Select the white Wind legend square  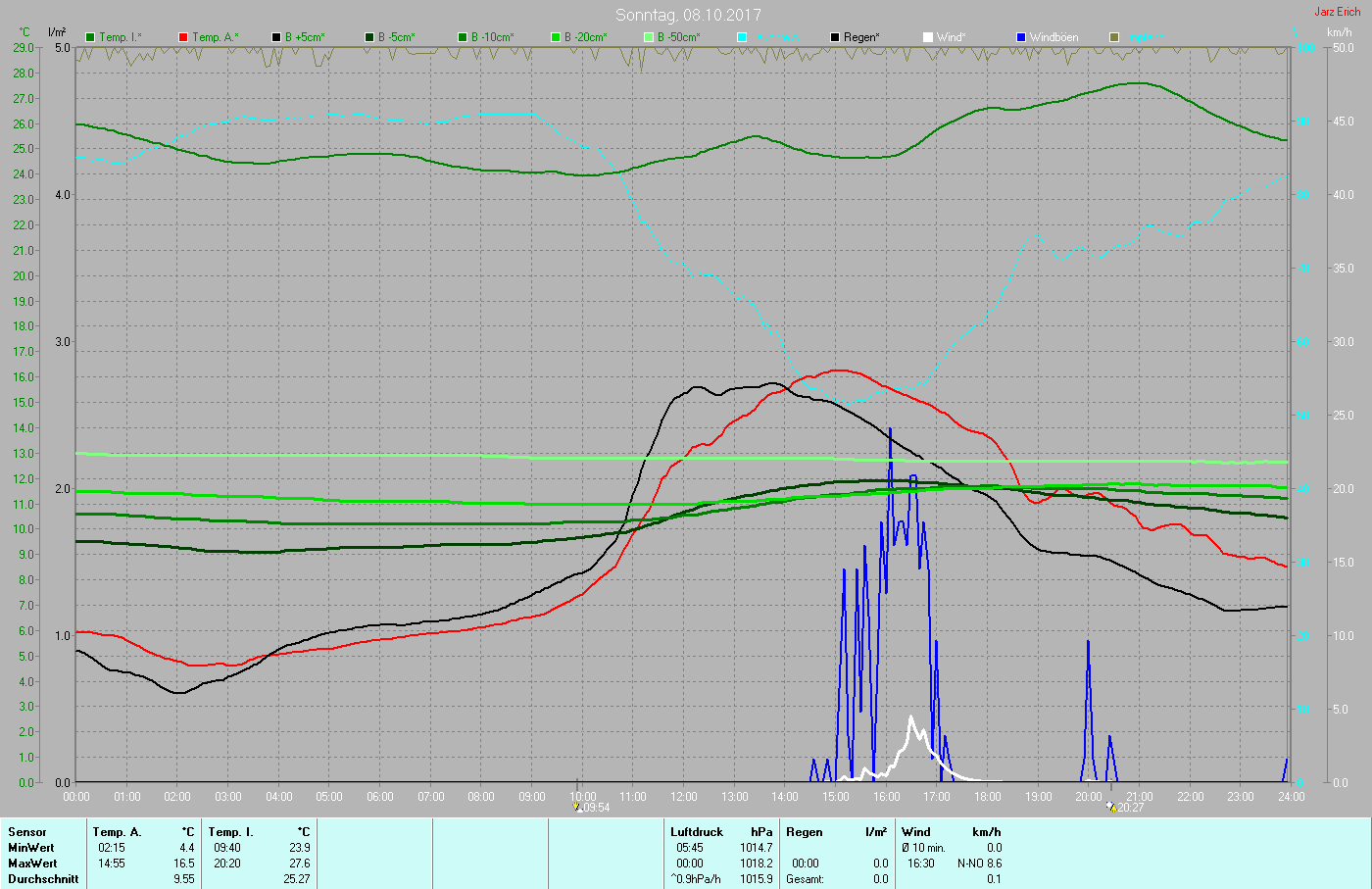click(928, 37)
